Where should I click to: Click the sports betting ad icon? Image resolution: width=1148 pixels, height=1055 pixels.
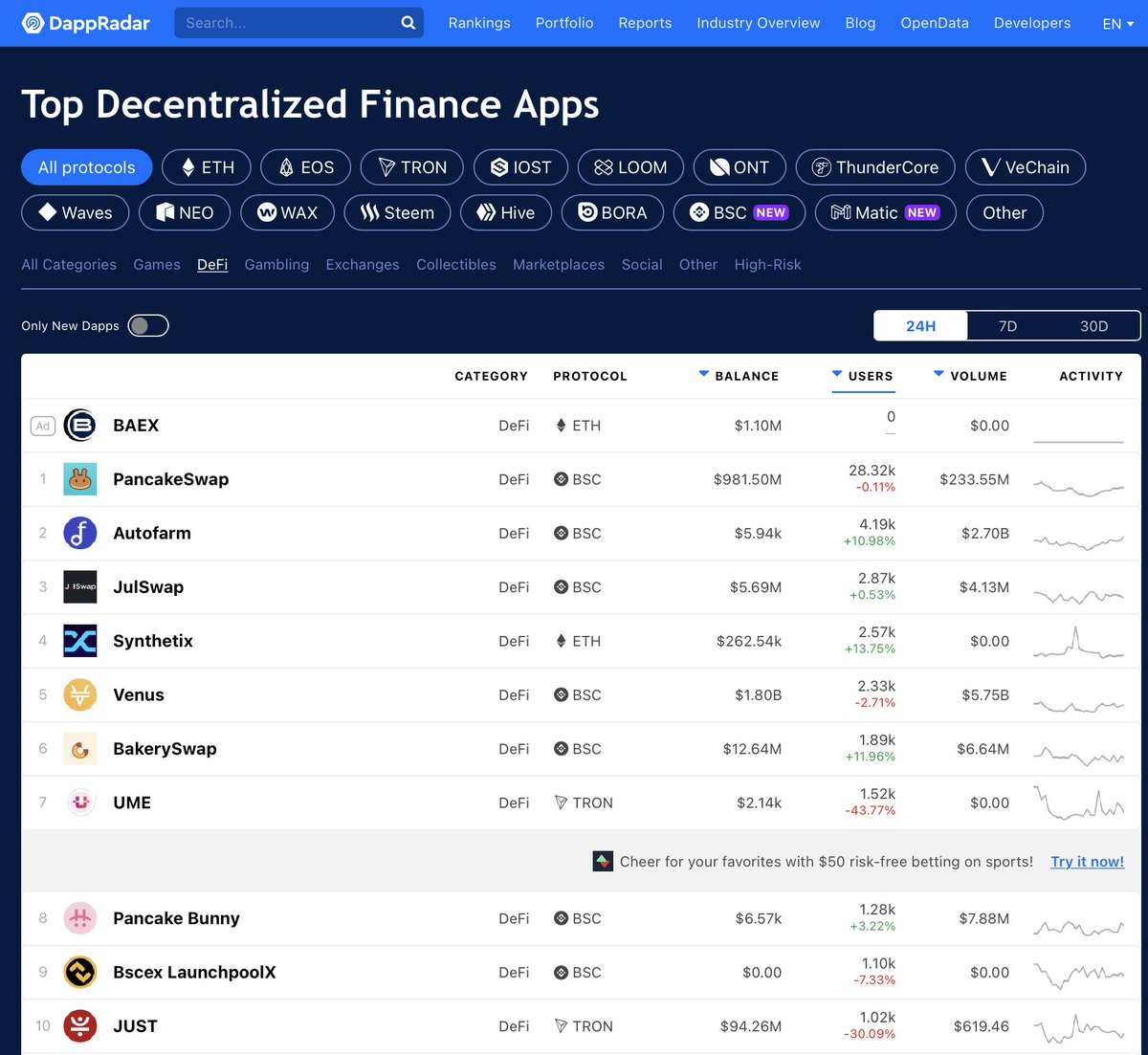603,862
